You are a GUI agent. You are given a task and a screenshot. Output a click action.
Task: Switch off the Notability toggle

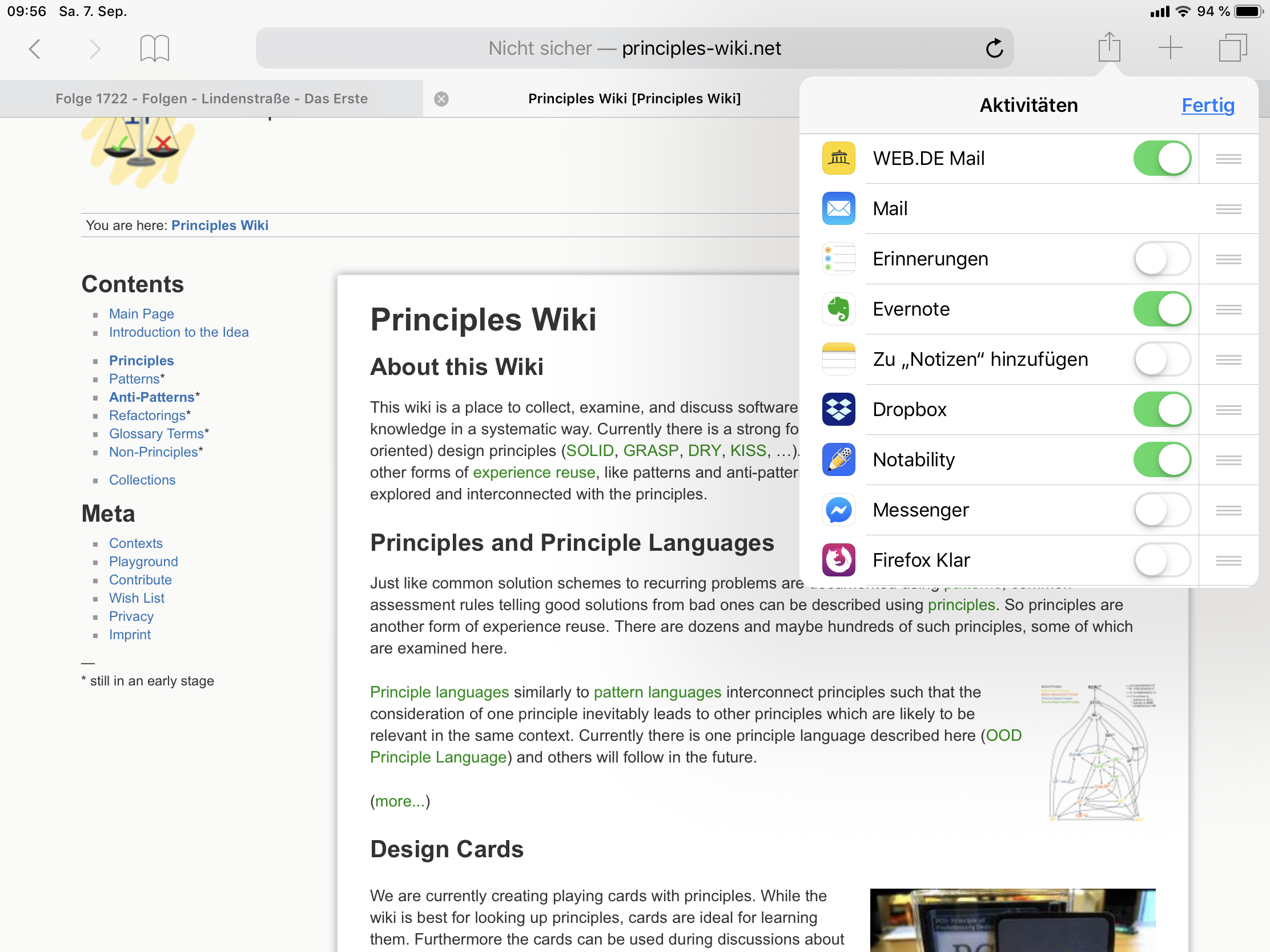click(1162, 459)
